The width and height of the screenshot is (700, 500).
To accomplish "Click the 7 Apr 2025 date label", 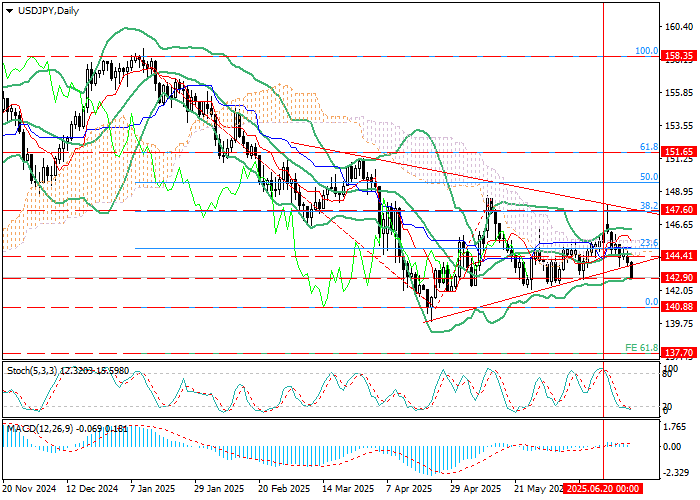I will 409,489.
